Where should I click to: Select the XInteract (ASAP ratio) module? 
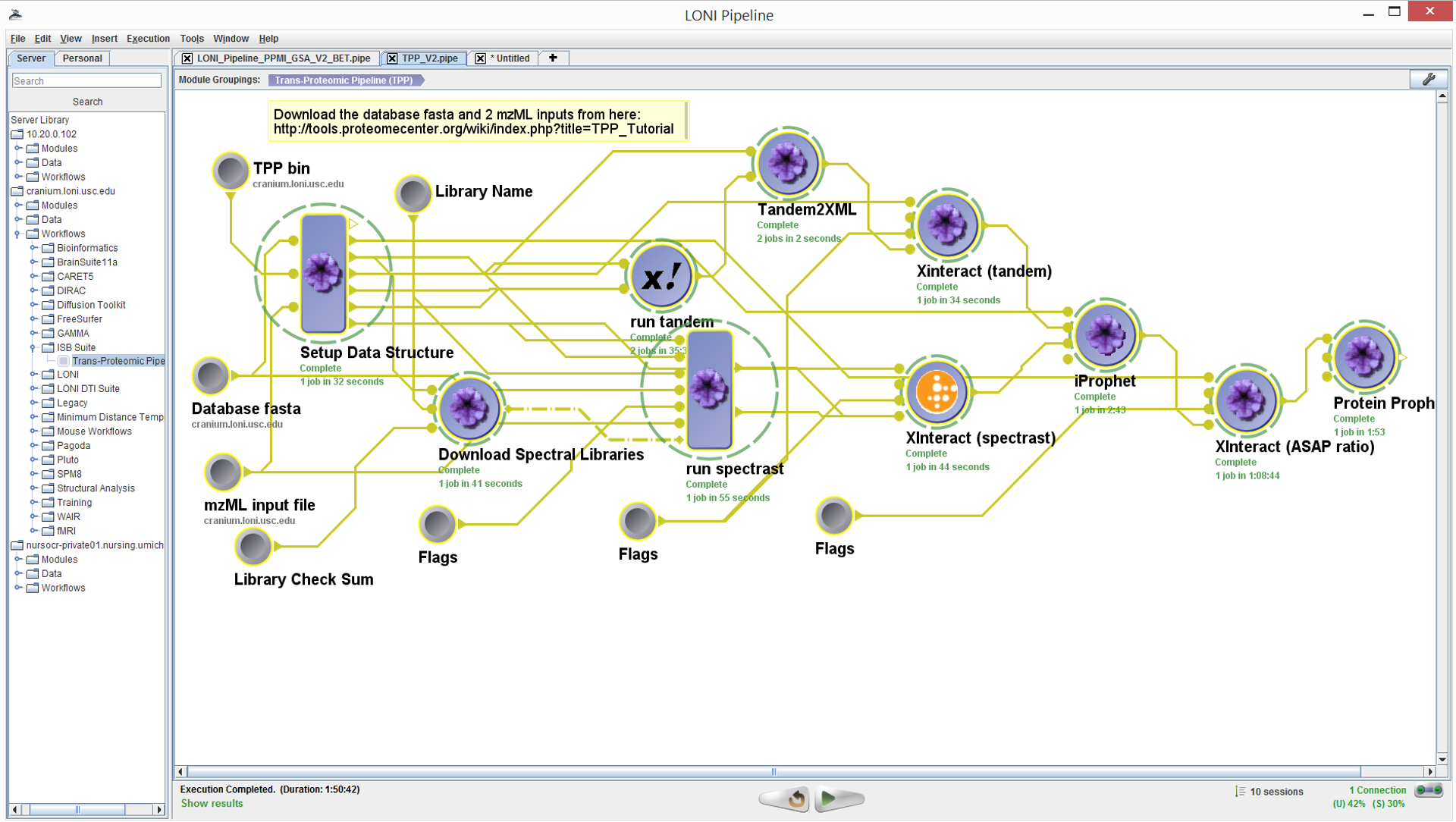pyautogui.click(x=1246, y=400)
